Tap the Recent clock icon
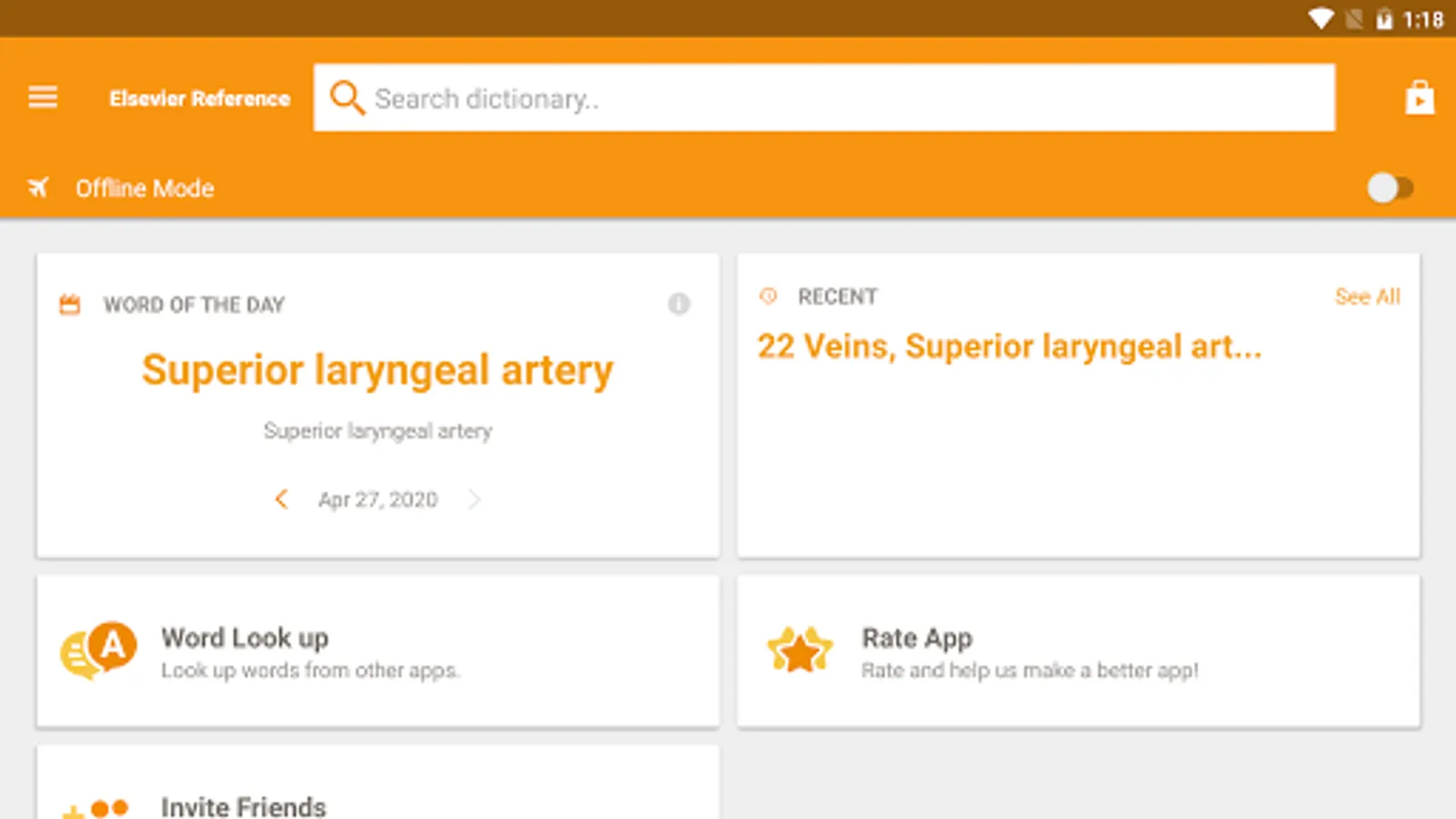The height and width of the screenshot is (819, 1456). click(769, 296)
